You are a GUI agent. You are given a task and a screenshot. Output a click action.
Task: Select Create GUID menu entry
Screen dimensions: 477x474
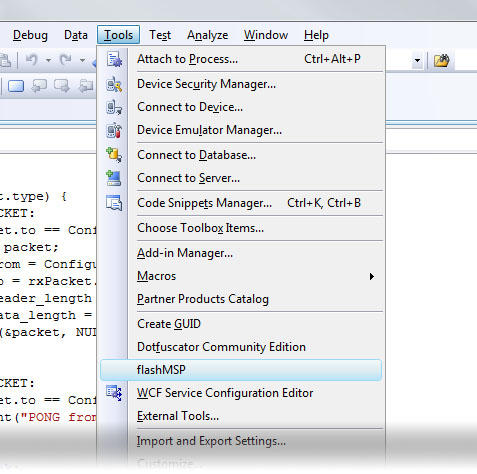click(x=241, y=324)
